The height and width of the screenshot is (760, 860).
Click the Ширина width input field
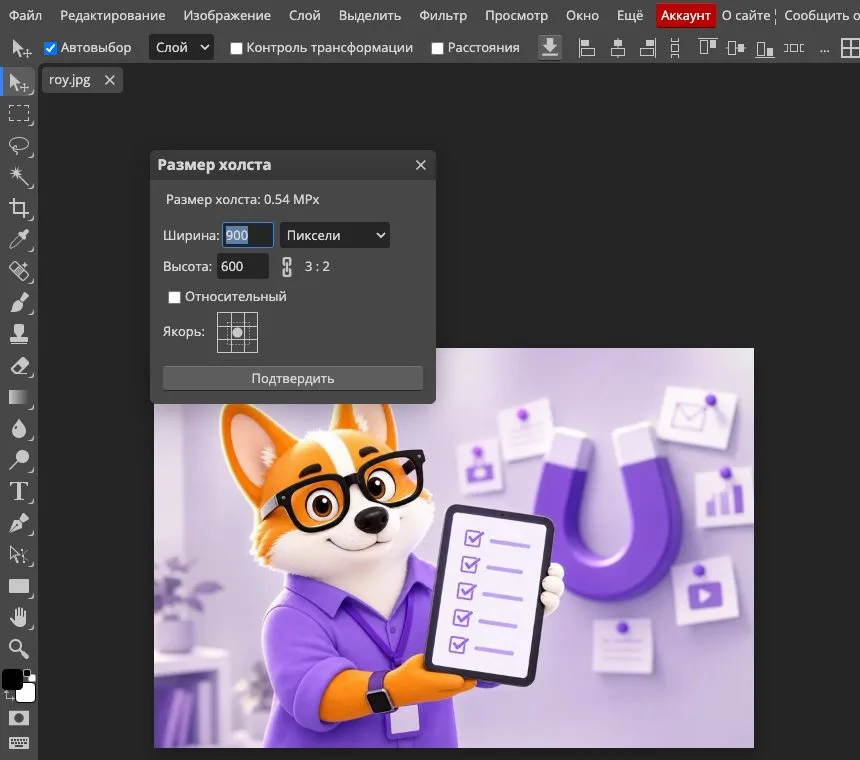pos(247,235)
